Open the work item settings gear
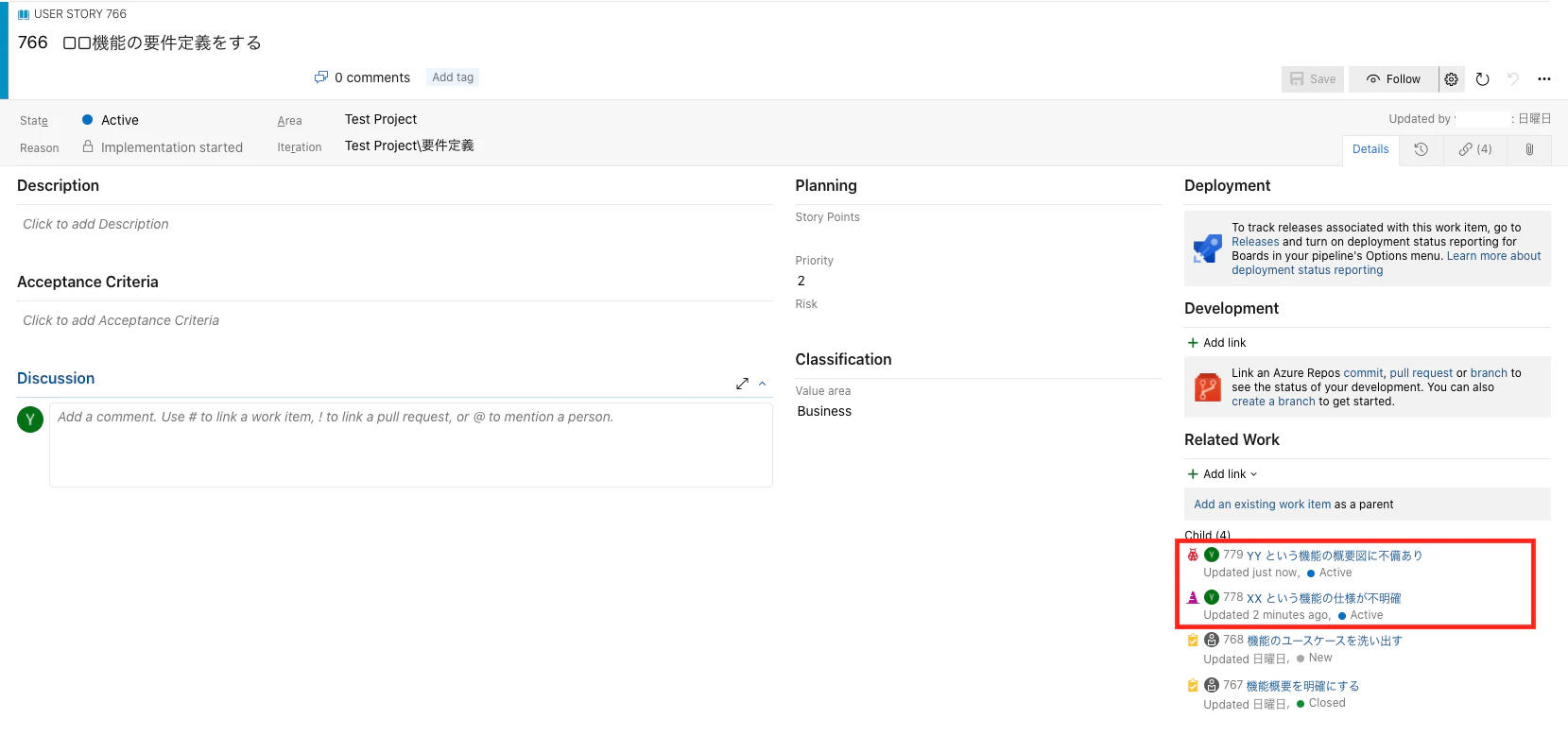1568x736 pixels. (x=1452, y=79)
